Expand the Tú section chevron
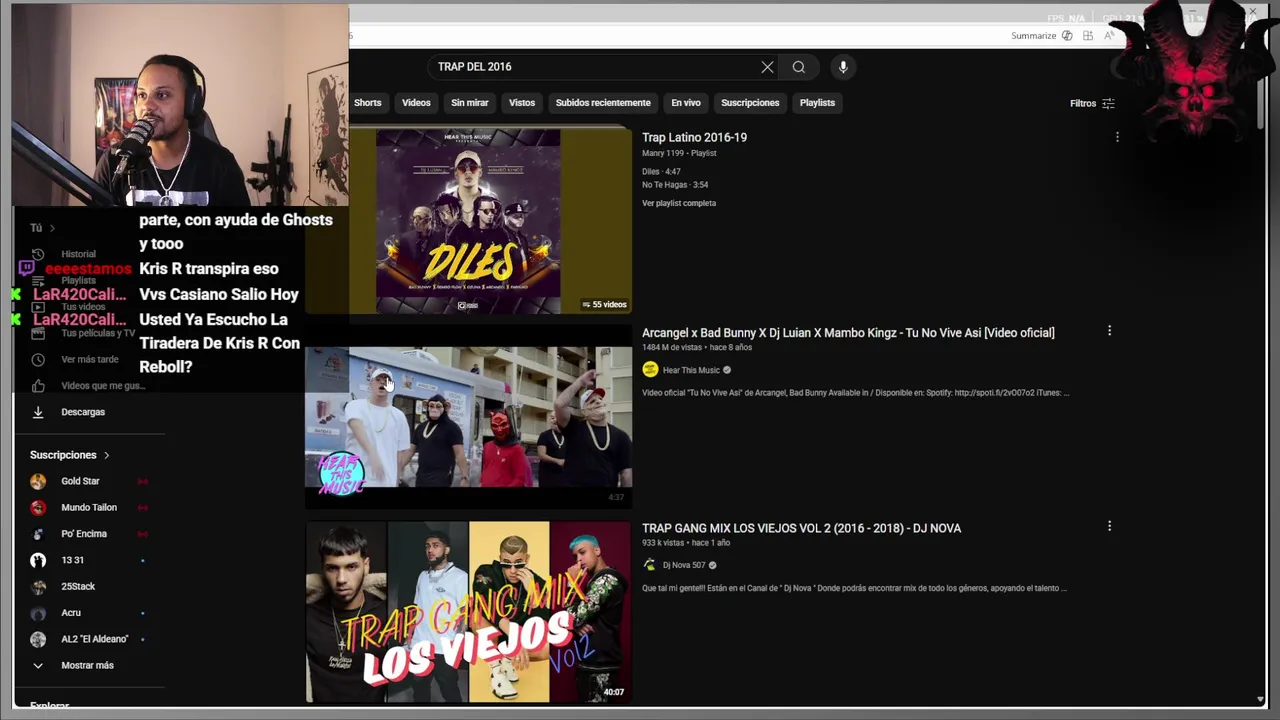Image resolution: width=1280 pixels, height=720 pixels. (52, 228)
